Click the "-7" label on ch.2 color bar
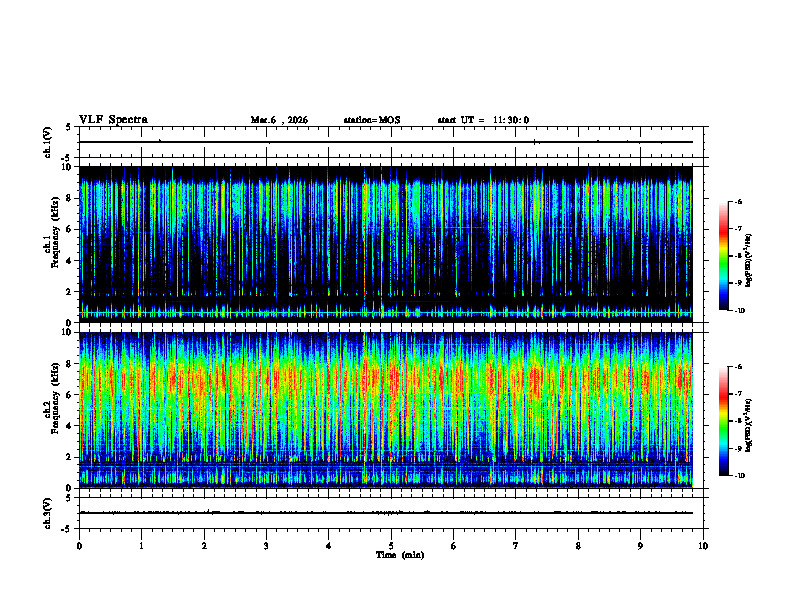This screenshot has width=792, height=612. coord(738,394)
